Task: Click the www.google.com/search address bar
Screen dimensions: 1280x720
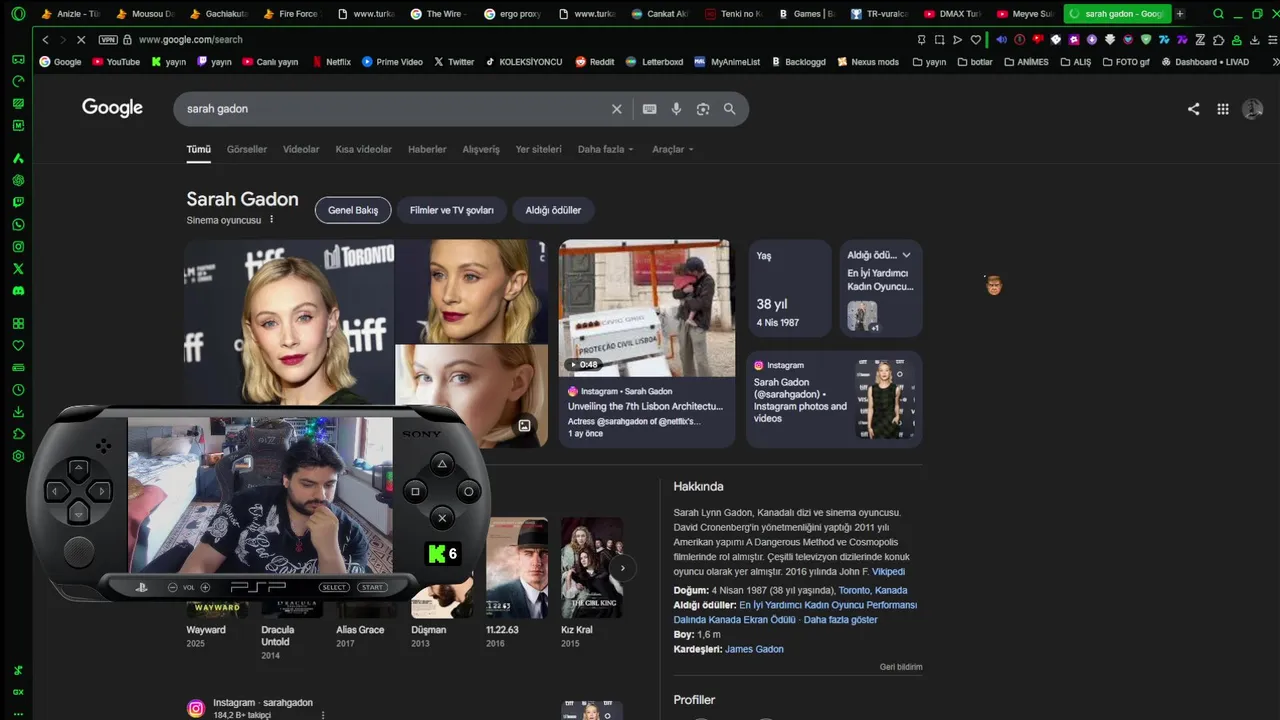Action: pos(190,39)
